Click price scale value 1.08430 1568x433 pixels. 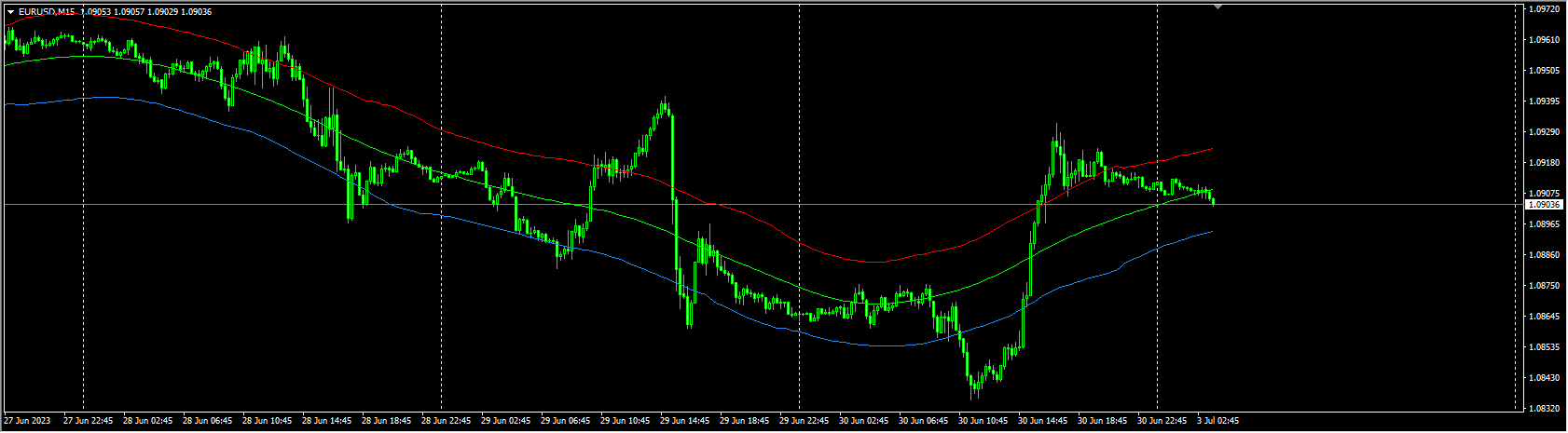tap(1544, 378)
